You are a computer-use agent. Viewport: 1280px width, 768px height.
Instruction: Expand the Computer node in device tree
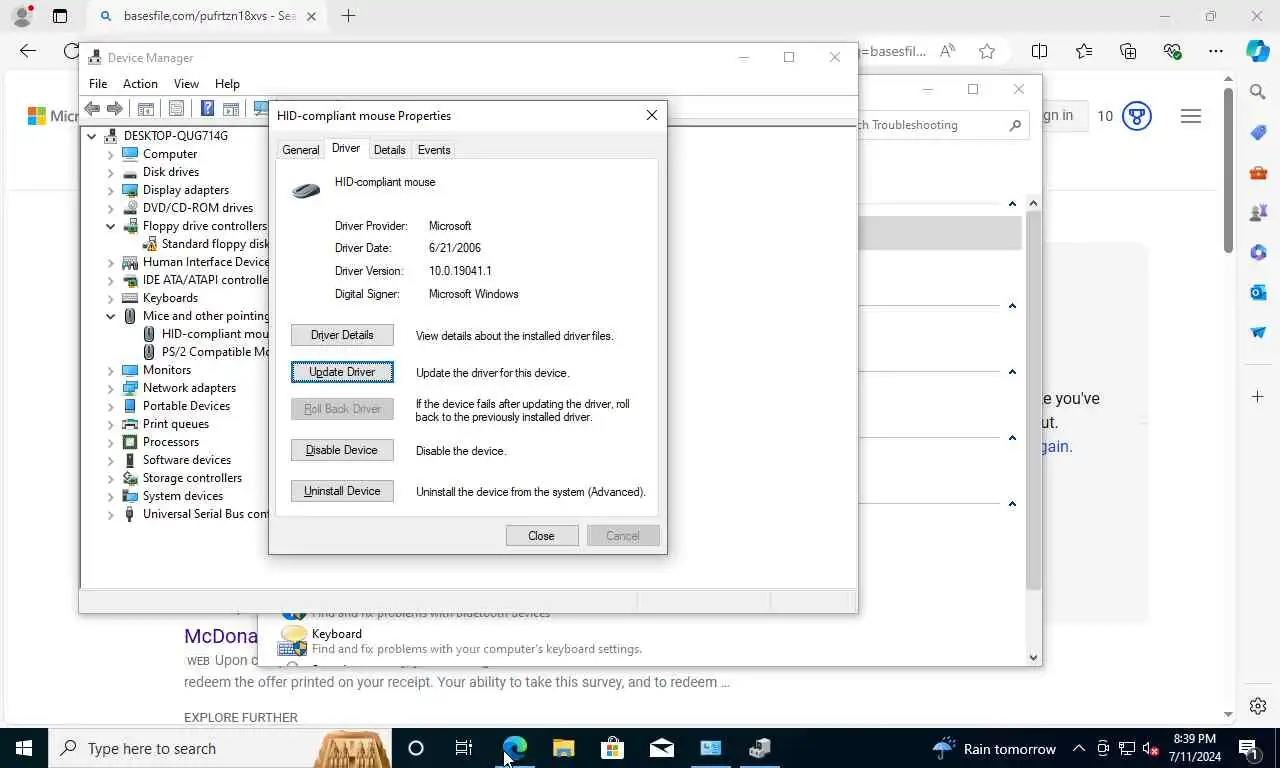111,154
